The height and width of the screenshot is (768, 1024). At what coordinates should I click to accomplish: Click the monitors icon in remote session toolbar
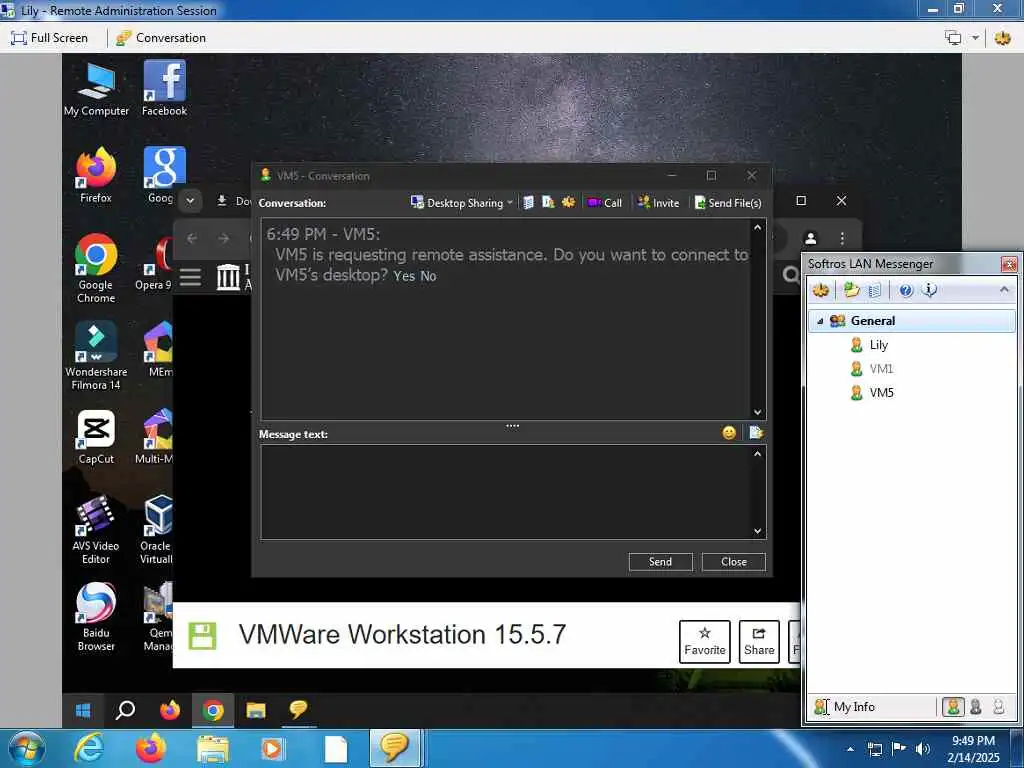[x=953, y=38]
